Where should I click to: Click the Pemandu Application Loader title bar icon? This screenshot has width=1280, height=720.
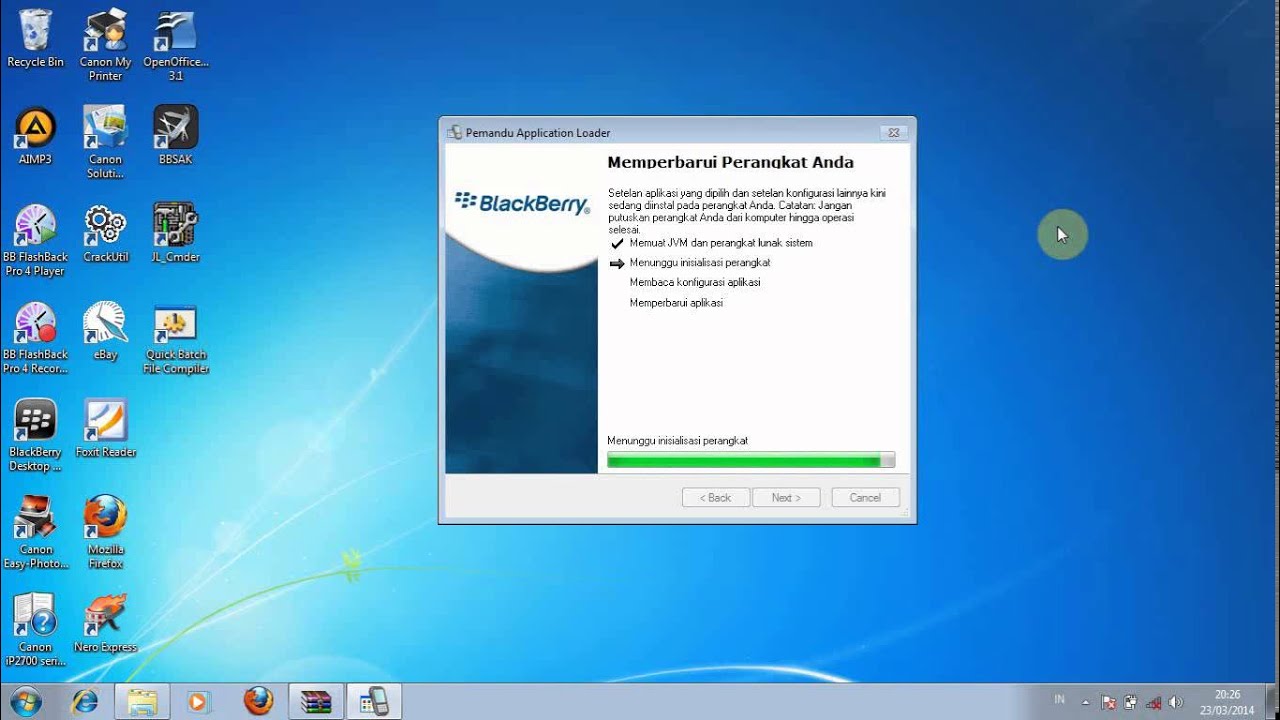pyautogui.click(x=454, y=132)
